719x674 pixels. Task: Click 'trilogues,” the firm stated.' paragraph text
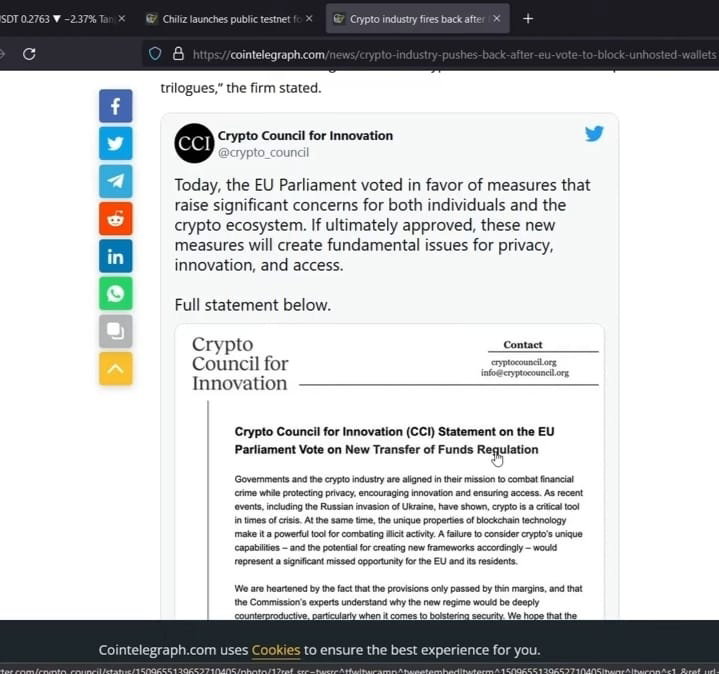[241, 88]
